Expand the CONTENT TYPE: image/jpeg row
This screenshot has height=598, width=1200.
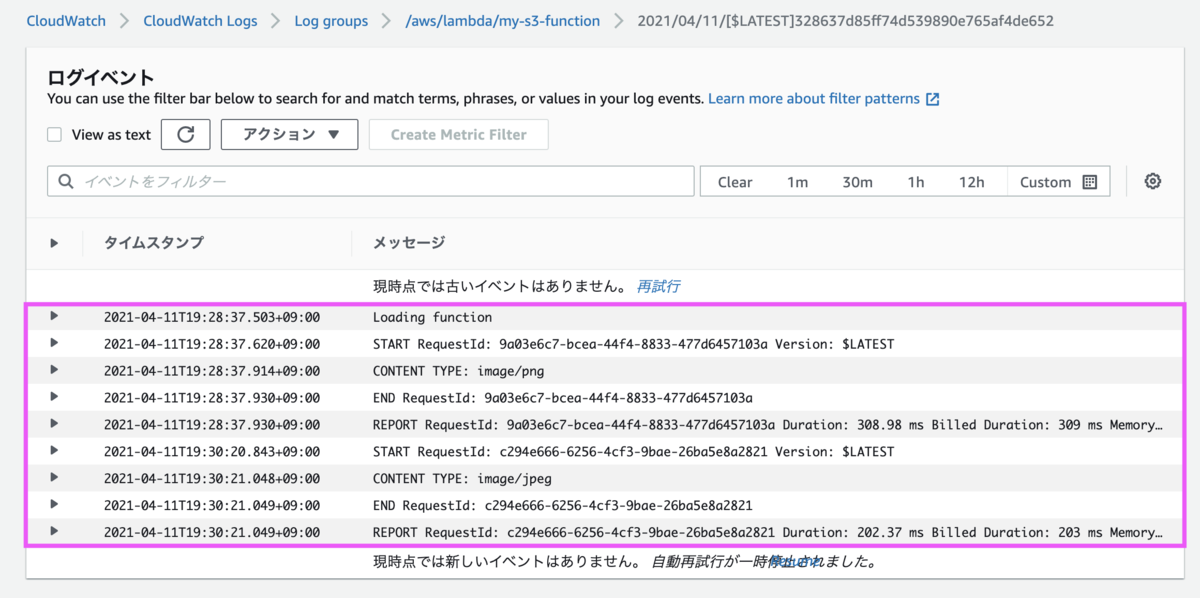(54, 477)
